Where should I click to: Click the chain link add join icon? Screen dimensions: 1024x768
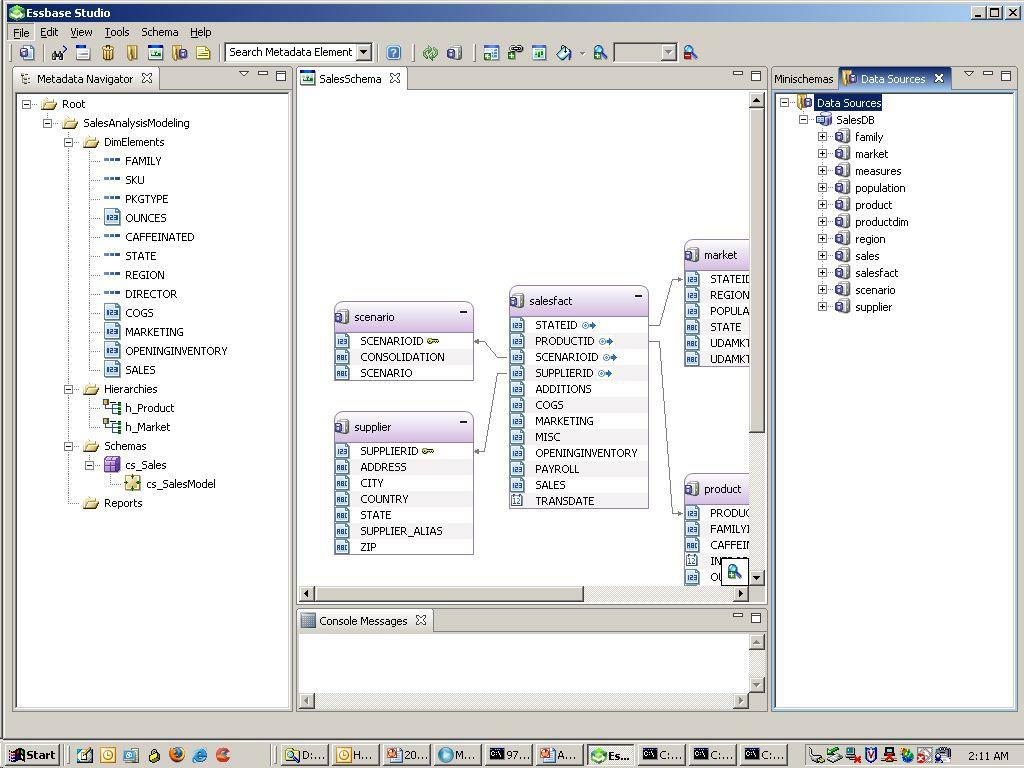click(x=515, y=53)
